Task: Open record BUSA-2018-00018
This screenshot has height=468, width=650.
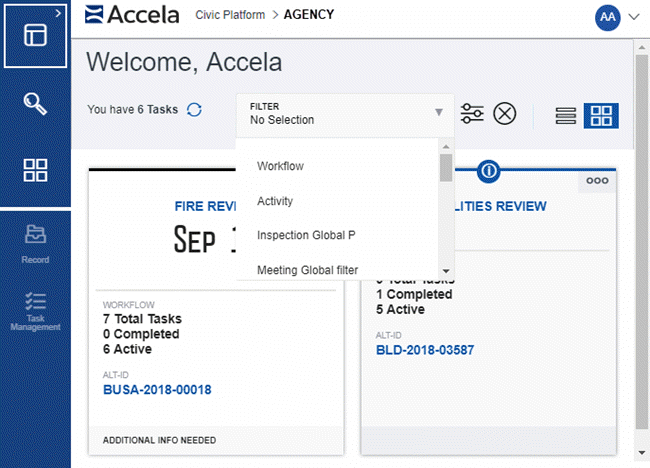Action: [157, 390]
